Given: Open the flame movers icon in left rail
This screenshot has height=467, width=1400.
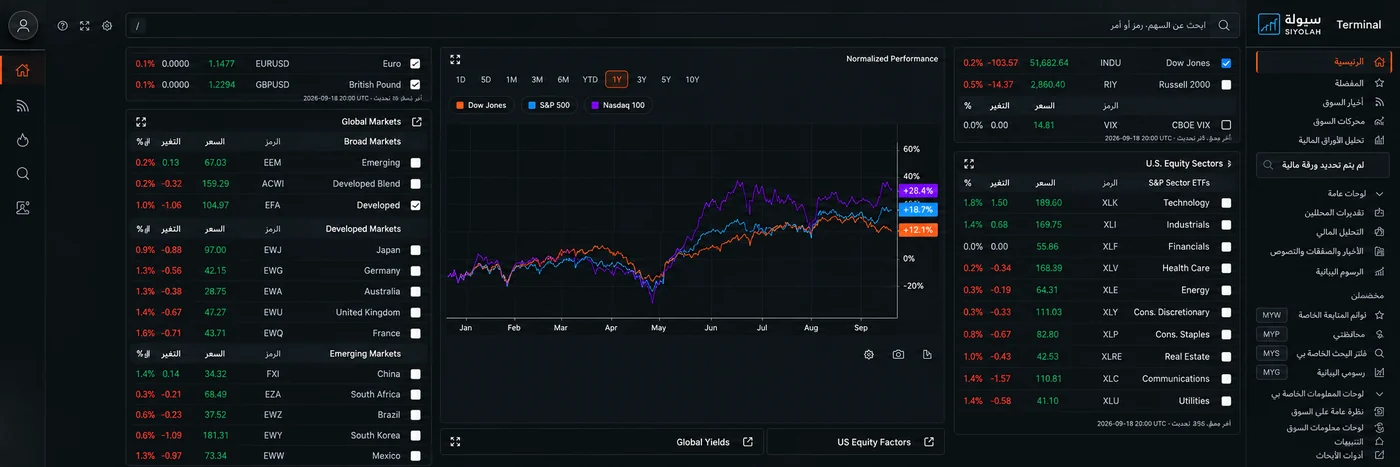Looking at the screenshot, I should point(23,140).
